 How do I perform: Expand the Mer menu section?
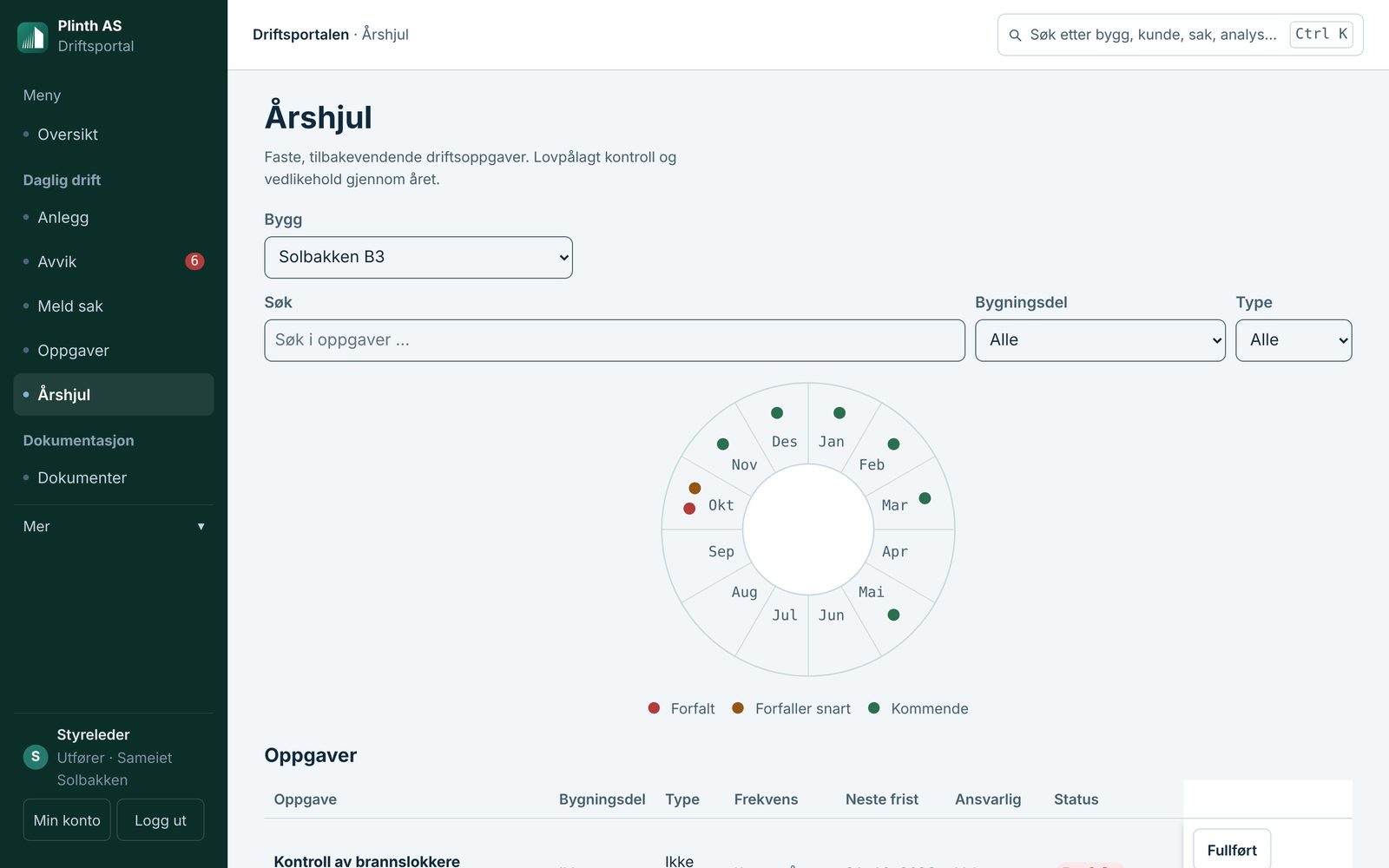114,527
